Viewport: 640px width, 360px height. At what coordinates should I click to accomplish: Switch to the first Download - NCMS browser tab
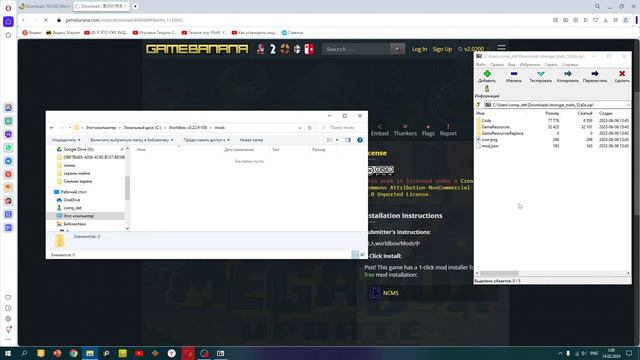point(45,7)
